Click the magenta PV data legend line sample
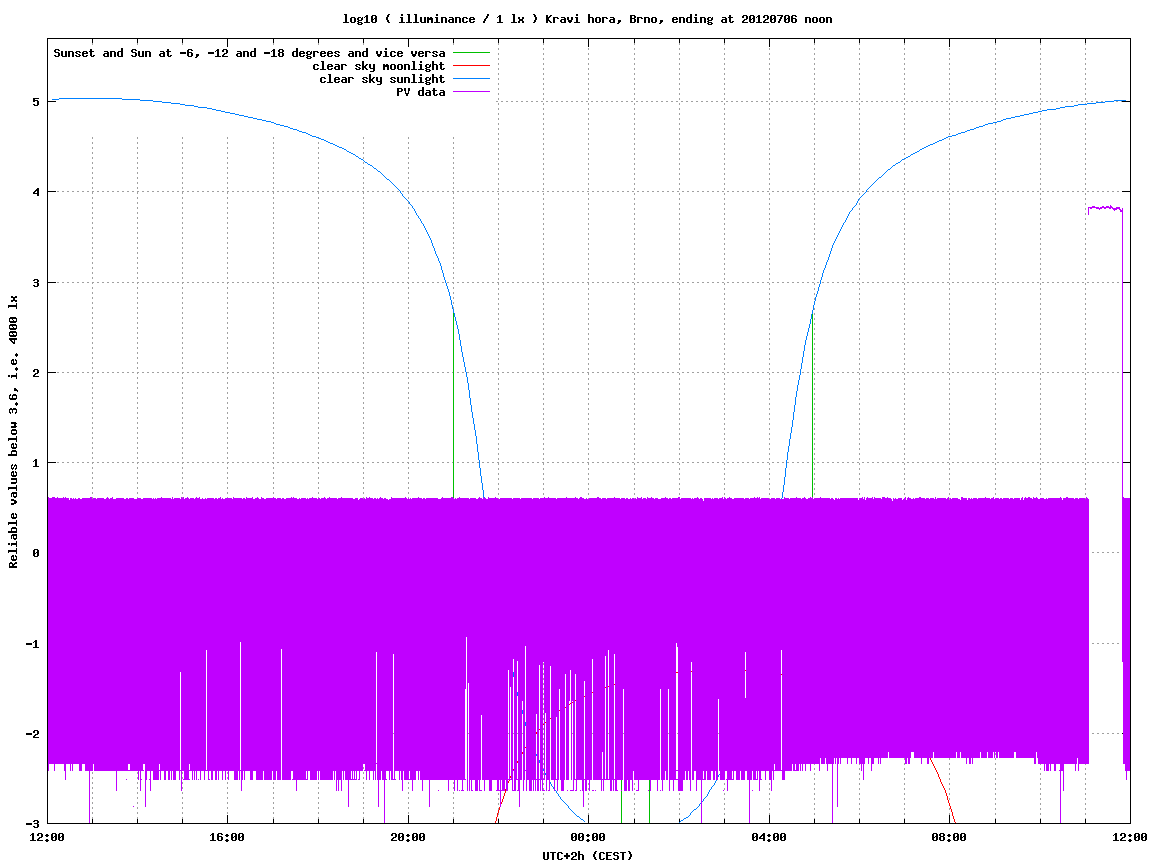The image size is (1151, 863). coord(471,92)
